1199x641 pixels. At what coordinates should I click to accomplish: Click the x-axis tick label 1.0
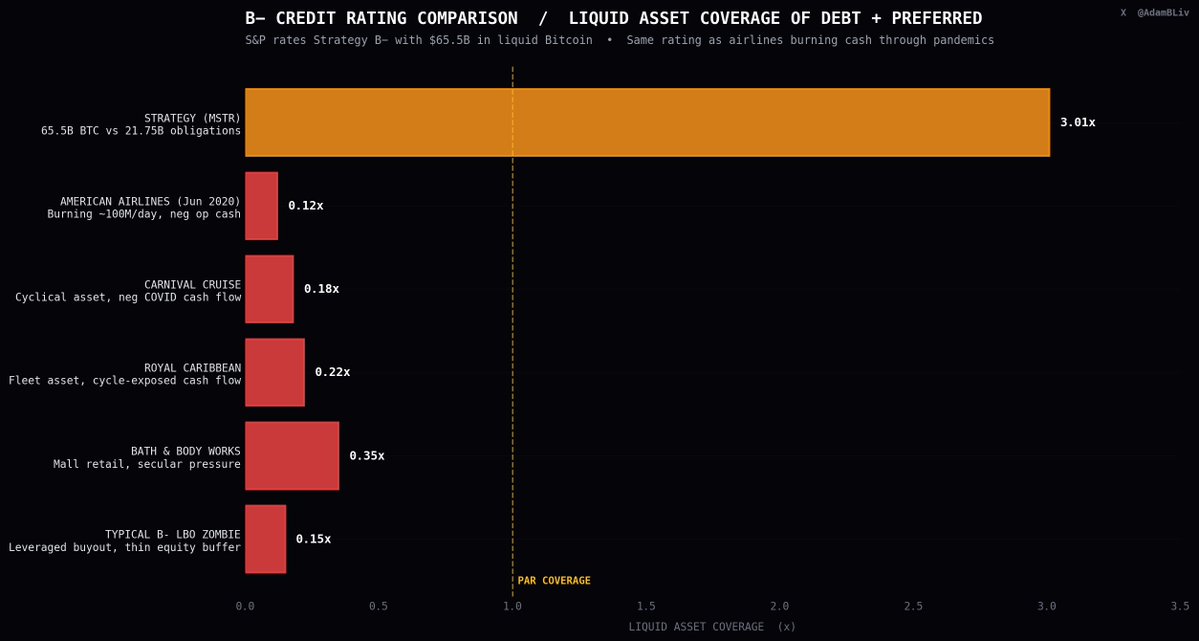pos(512,606)
